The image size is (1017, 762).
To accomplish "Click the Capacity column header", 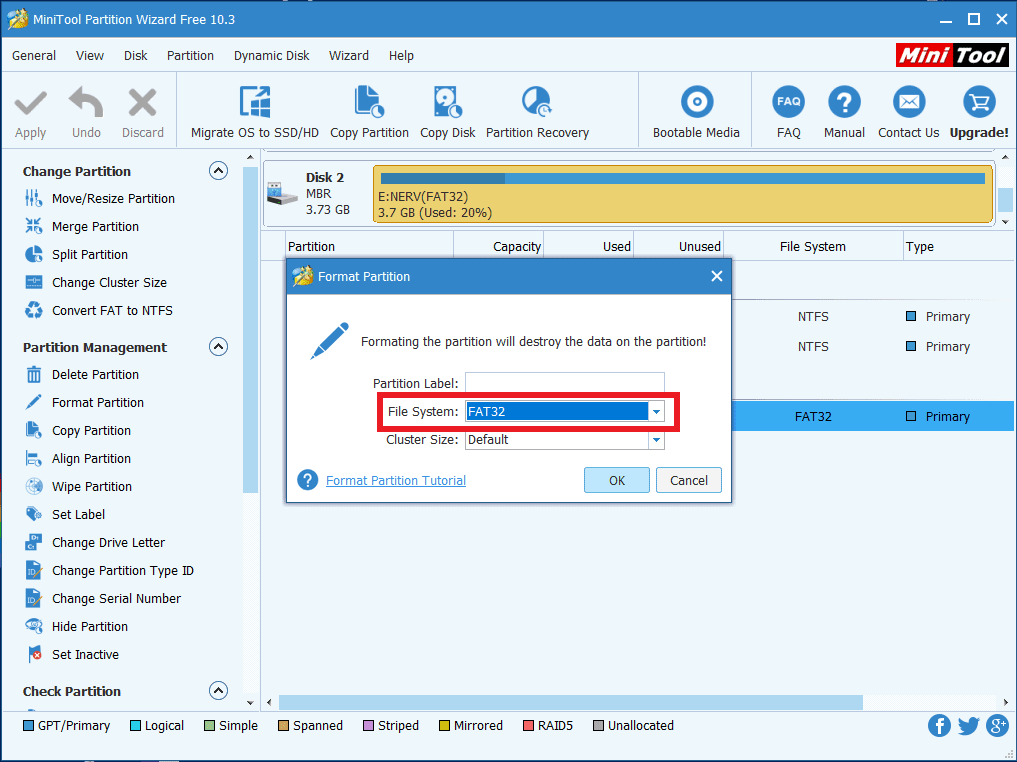I will [x=498, y=246].
